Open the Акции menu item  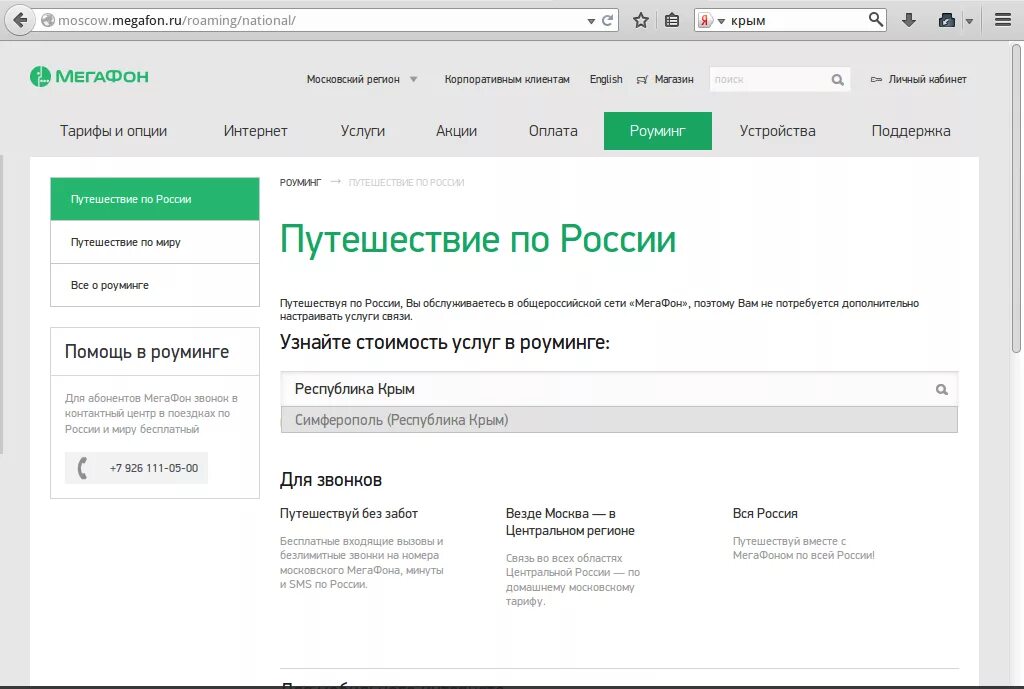coord(456,131)
